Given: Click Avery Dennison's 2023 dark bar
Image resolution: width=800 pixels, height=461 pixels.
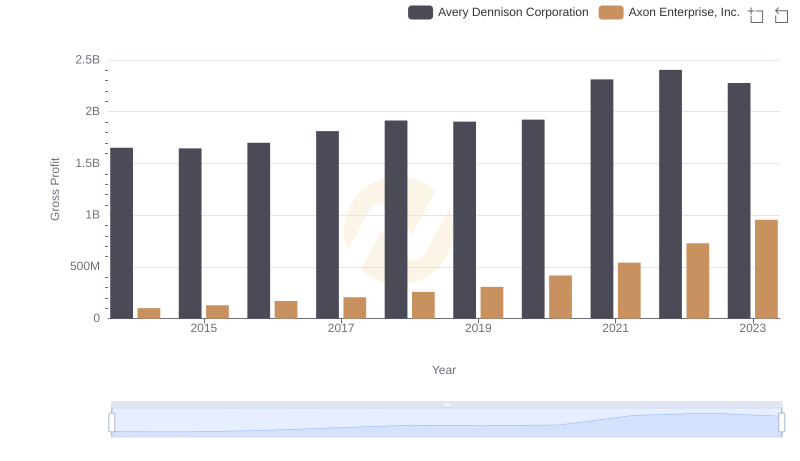Looking at the screenshot, I should pyautogui.click(x=739, y=200).
